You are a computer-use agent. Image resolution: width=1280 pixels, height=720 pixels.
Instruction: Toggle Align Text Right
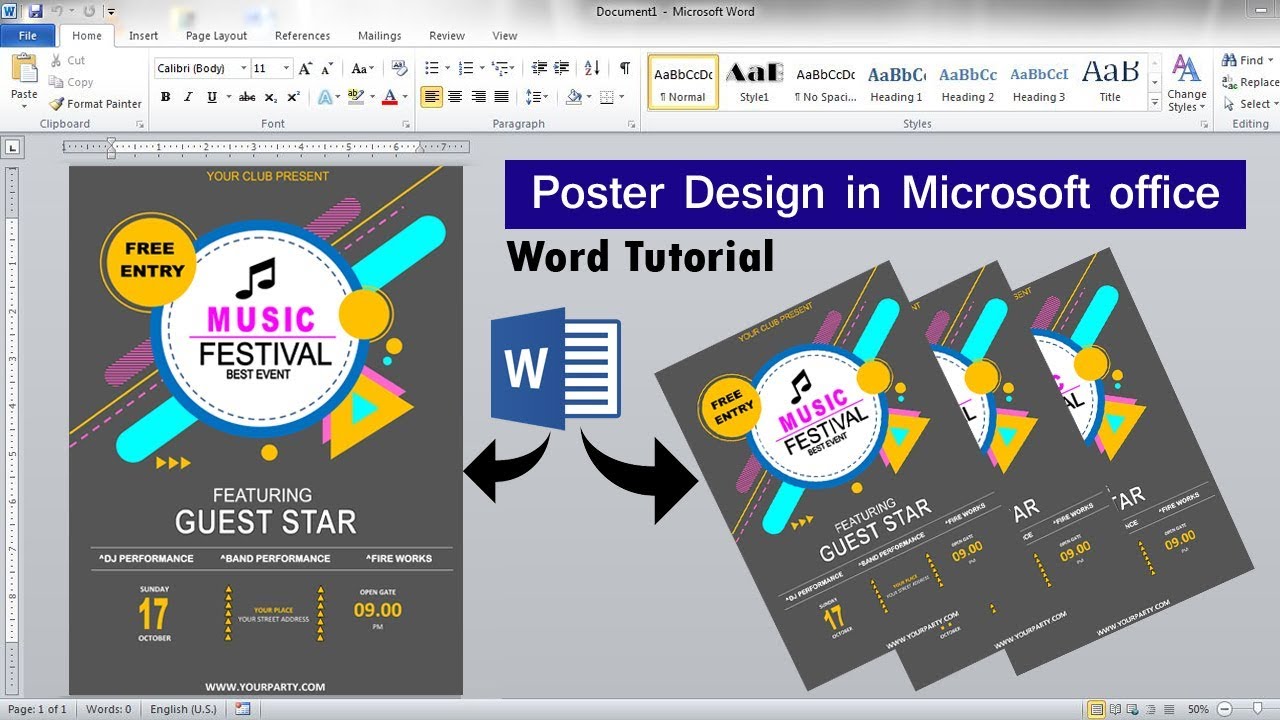pyautogui.click(x=478, y=97)
